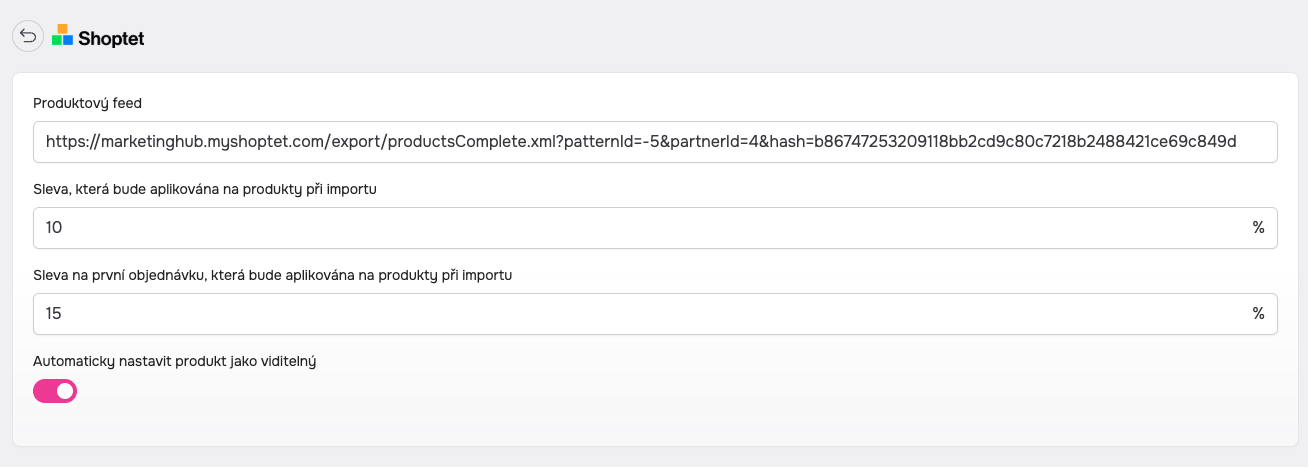1308x467 pixels.
Task: Click the back arrow button
Action: 28,37
